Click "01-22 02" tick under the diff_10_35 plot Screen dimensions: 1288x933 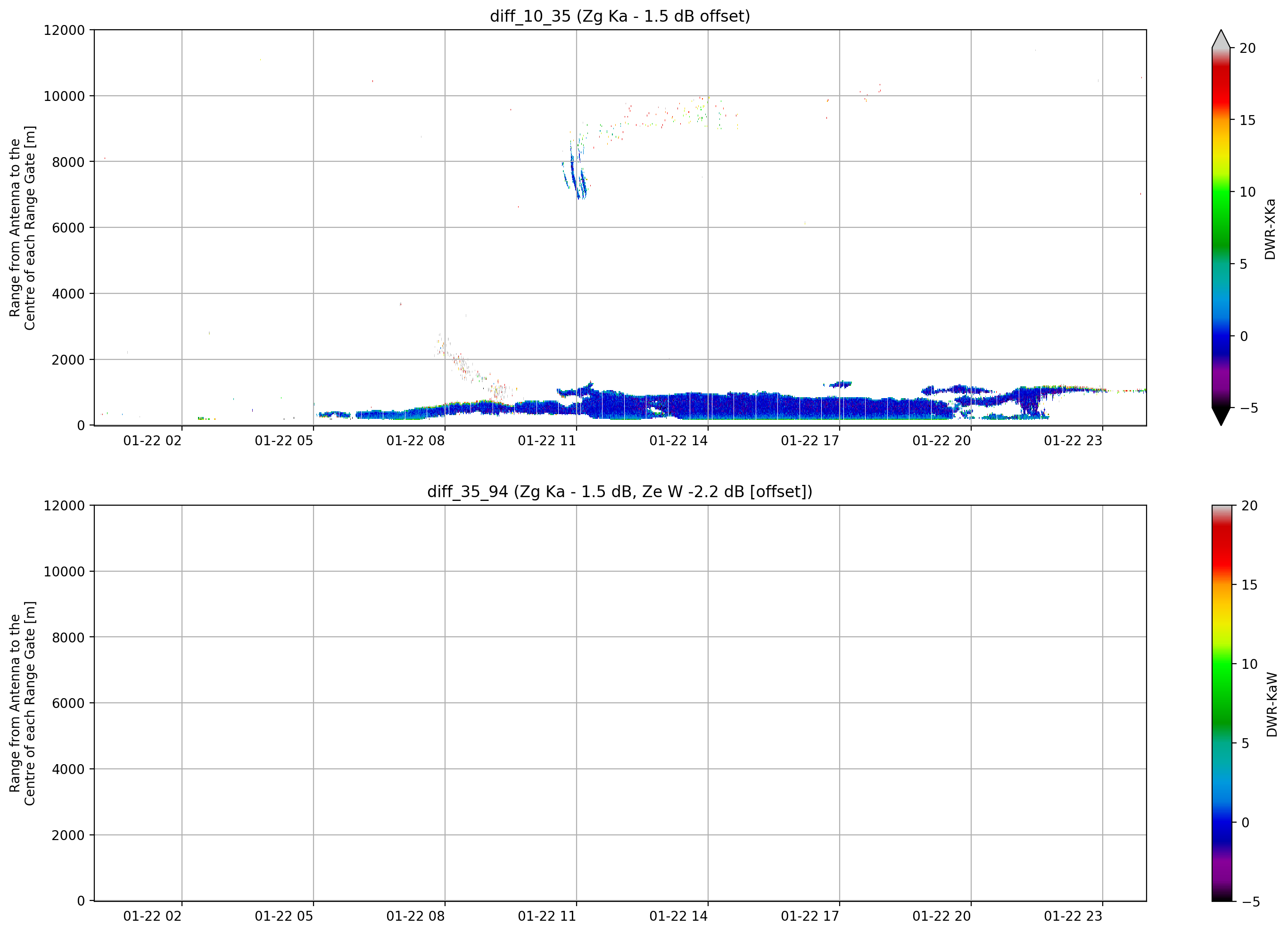click(152, 441)
